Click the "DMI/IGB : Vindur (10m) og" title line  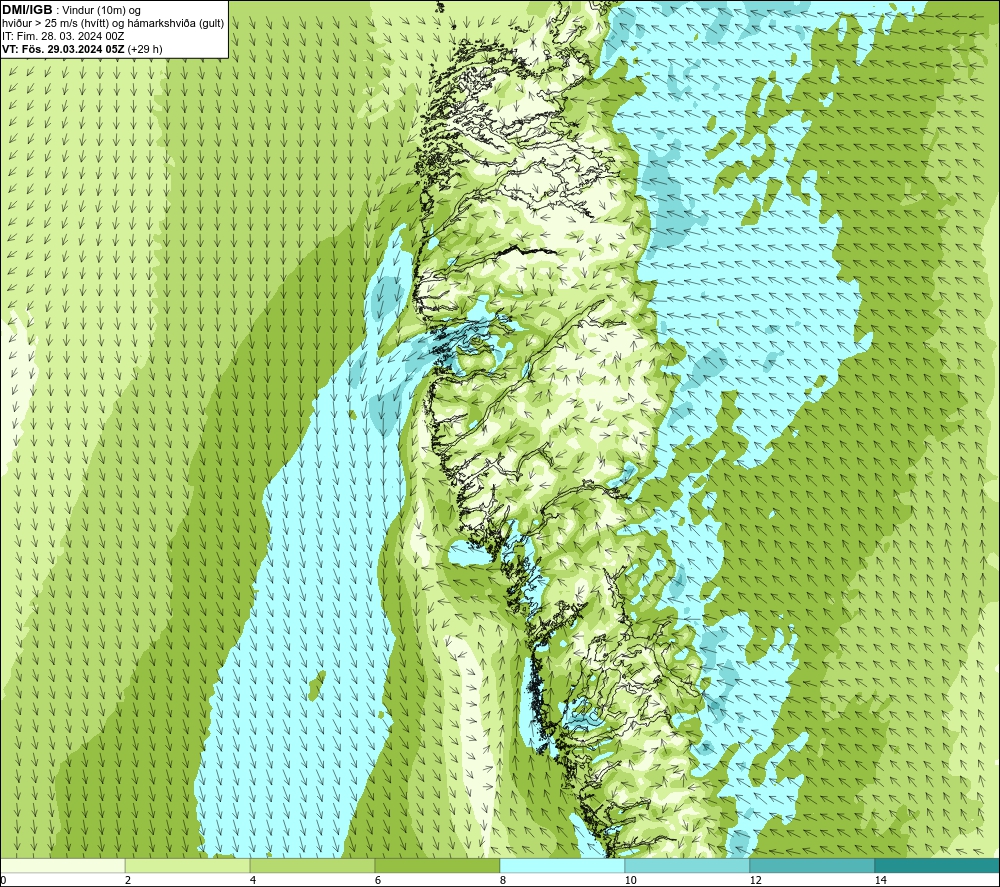click(71, 10)
